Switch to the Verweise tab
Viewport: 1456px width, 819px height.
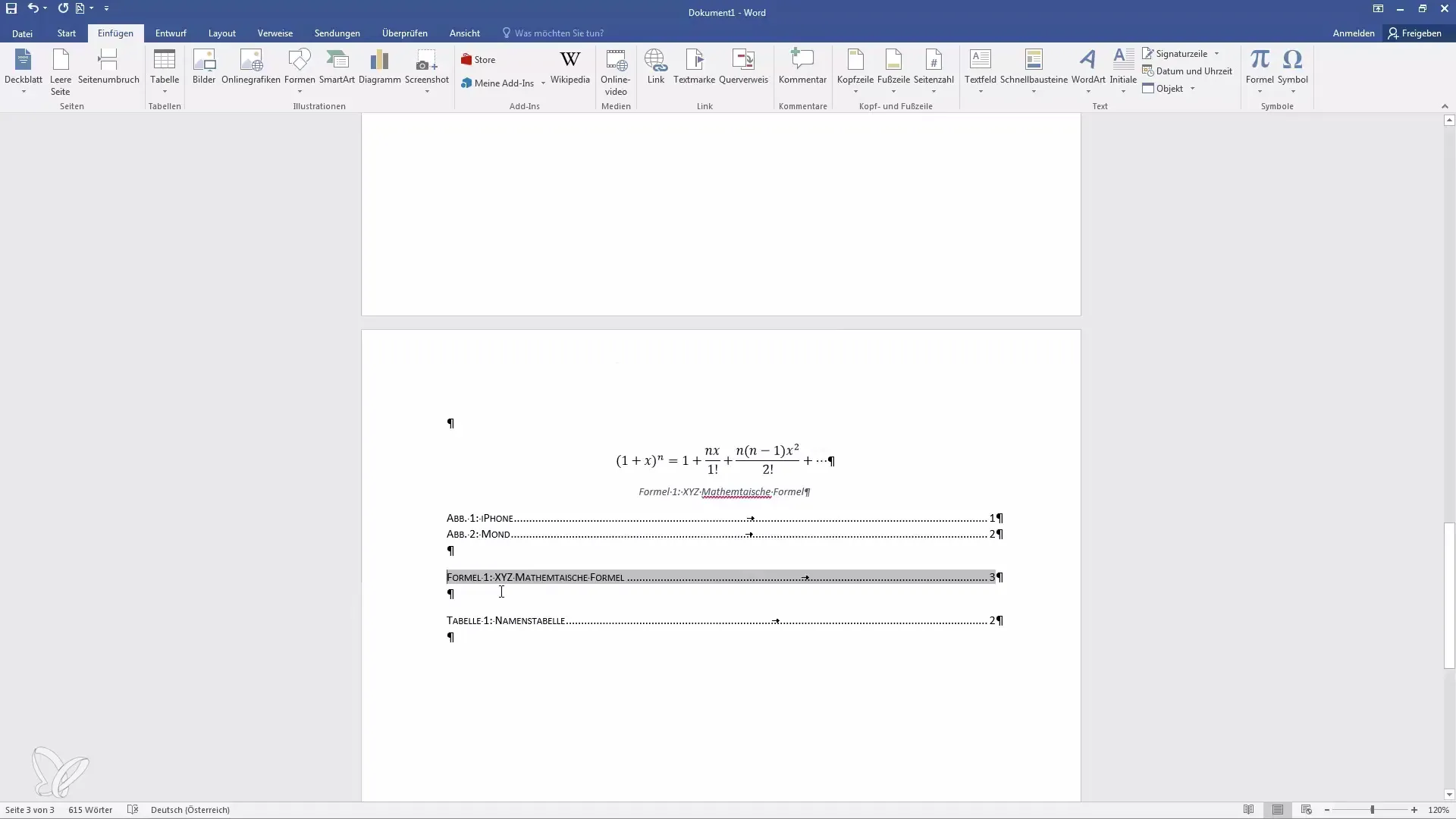pos(275,33)
